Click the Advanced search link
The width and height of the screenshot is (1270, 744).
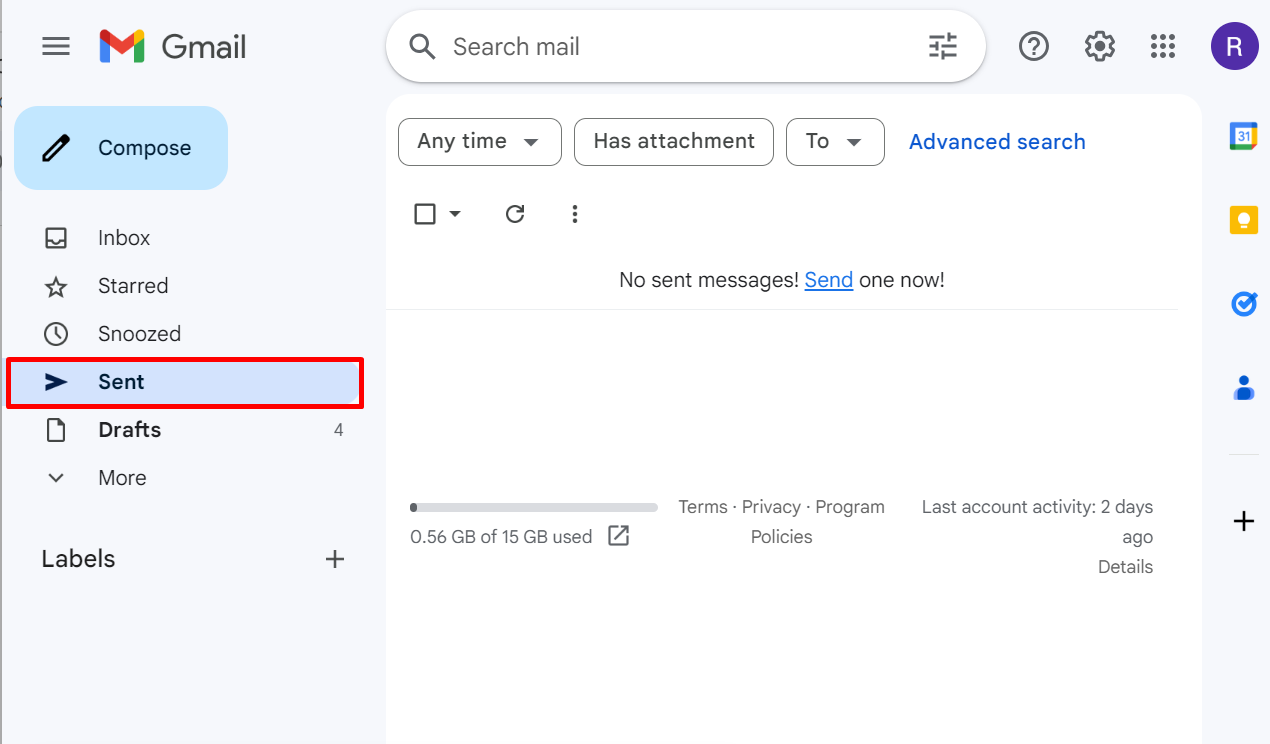click(996, 142)
